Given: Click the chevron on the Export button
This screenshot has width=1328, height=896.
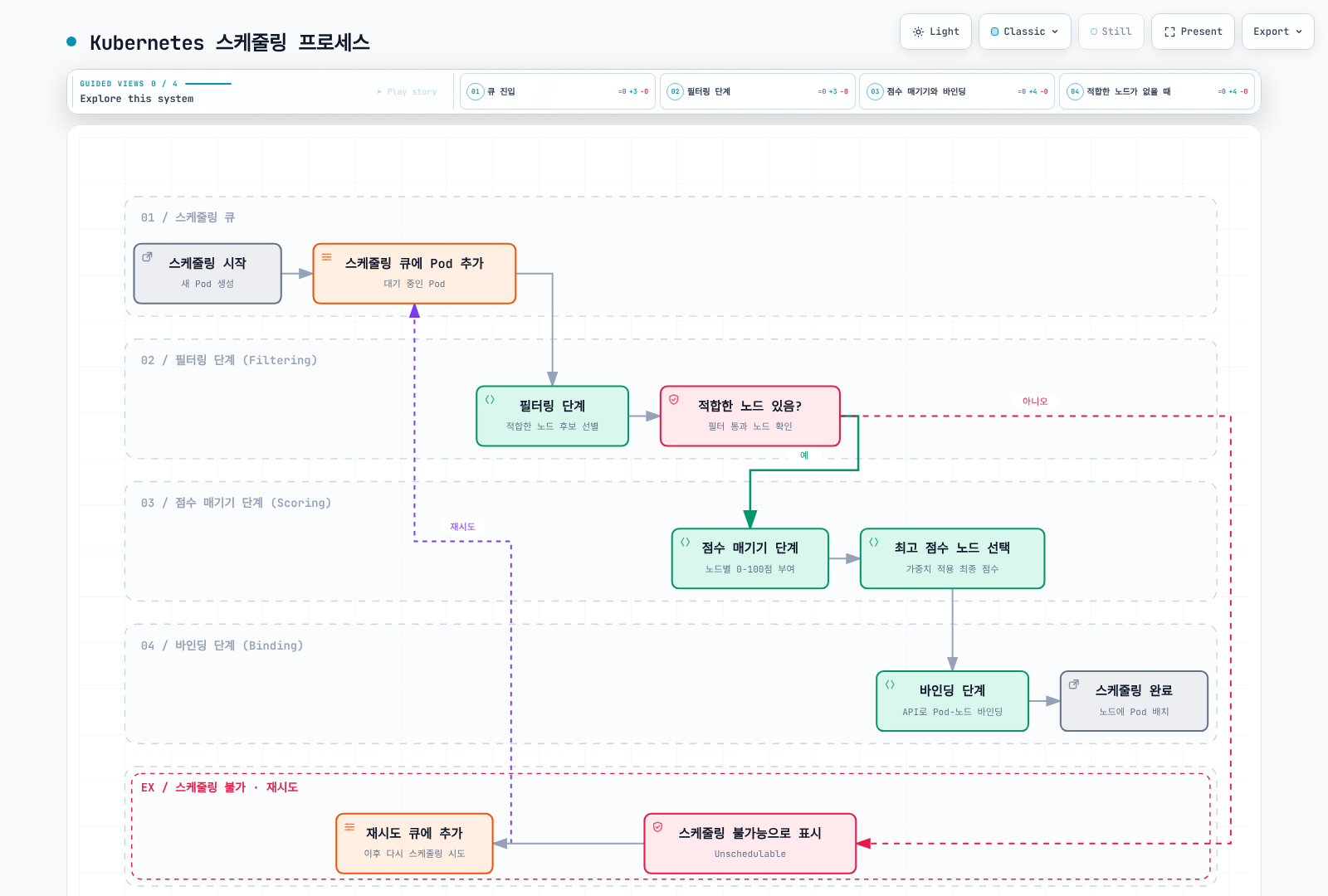Looking at the screenshot, I should [x=1299, y=32].
